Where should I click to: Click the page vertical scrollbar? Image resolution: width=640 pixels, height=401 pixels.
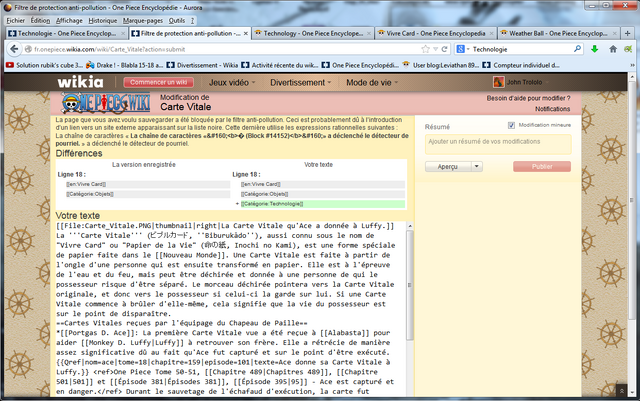(x=632, y=200)
